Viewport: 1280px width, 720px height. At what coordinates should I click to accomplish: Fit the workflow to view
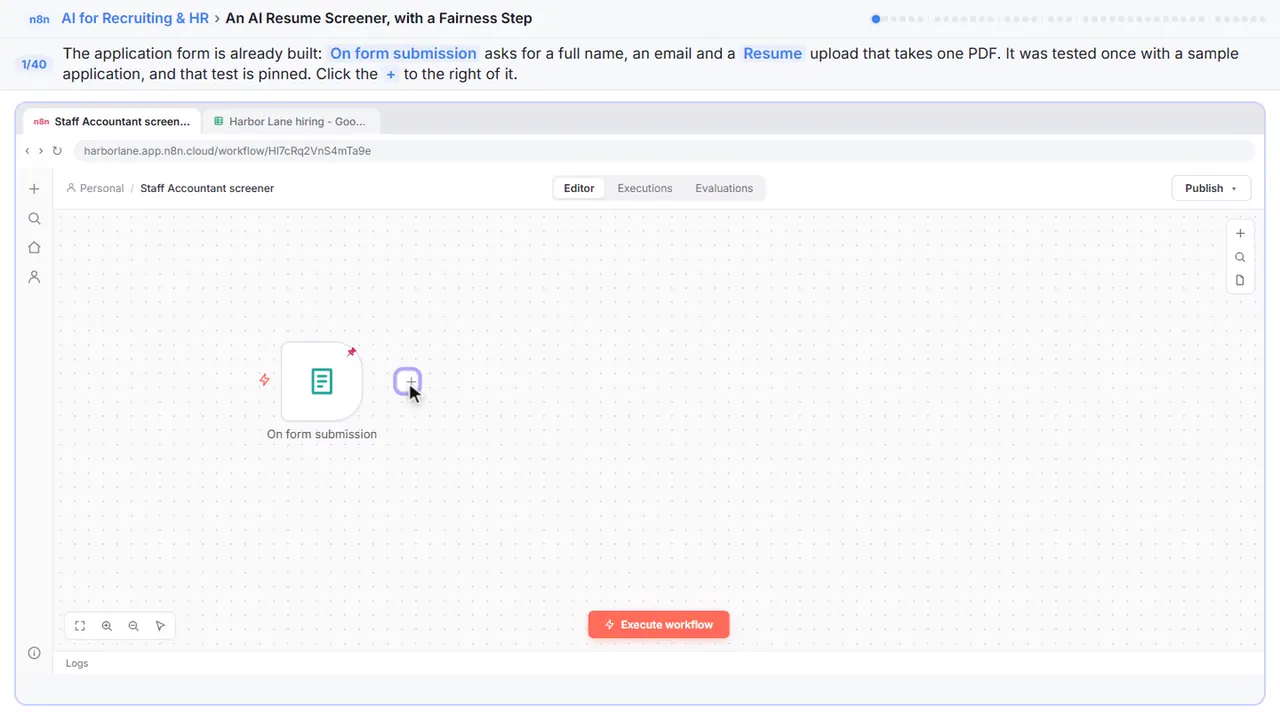(80, 626)
